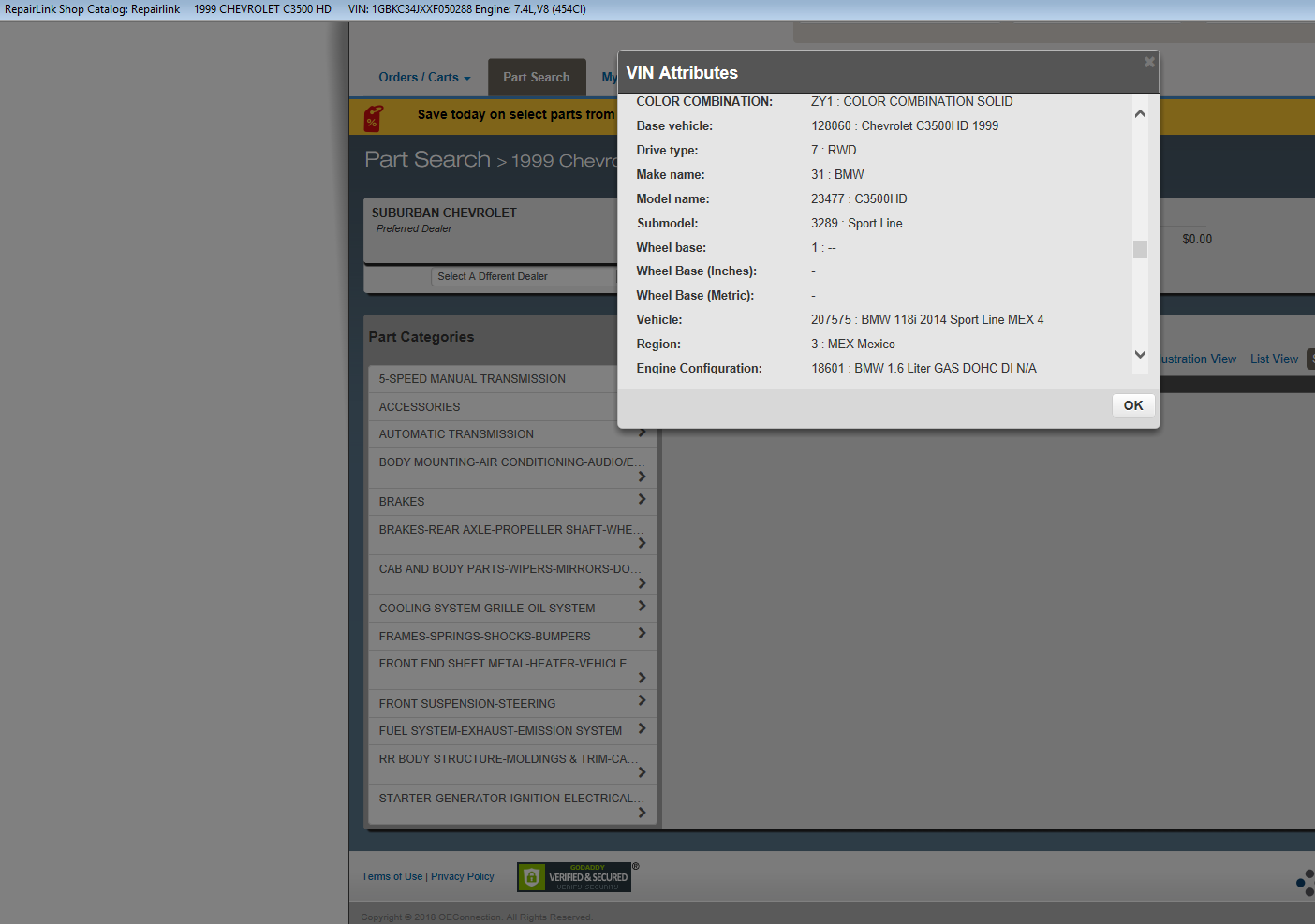Switch to List View
Screen dimensions: 1315x924
(1274, 359)
